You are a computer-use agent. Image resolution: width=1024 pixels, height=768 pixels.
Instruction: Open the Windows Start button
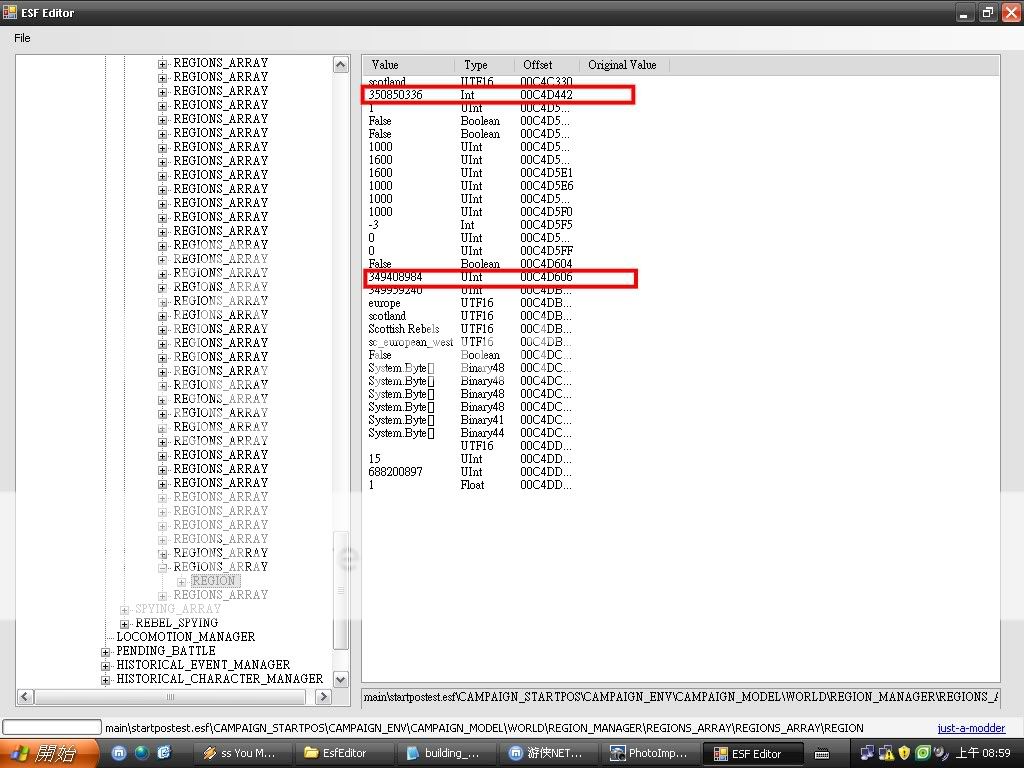click(48, 754)
